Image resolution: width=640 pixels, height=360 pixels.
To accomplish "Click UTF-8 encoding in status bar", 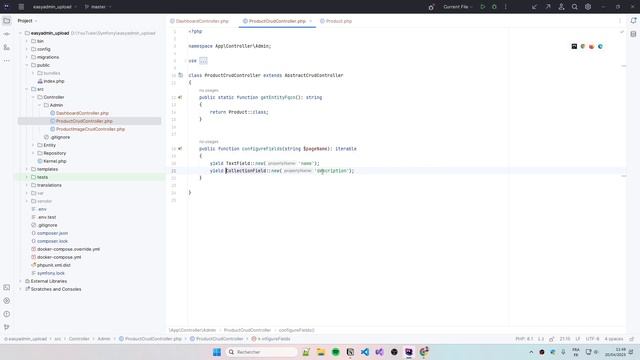I will (x=592, y=339).
